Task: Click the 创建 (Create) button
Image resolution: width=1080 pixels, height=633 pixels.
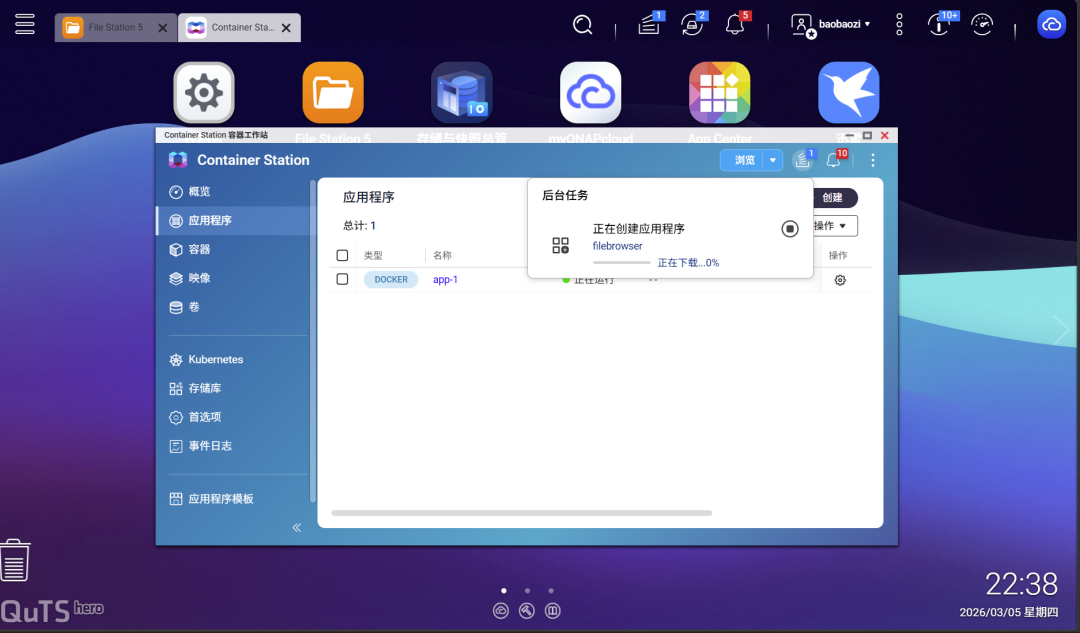Action: [835, 198]
